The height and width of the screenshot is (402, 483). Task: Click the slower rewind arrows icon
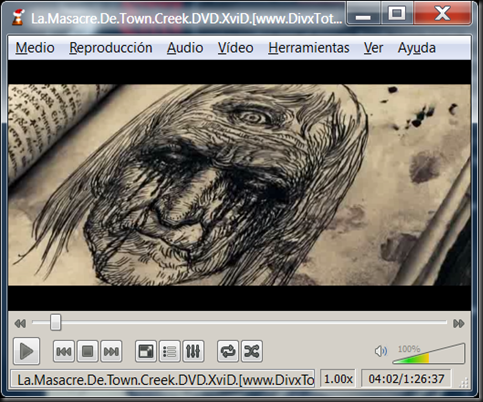click(20, 323)
